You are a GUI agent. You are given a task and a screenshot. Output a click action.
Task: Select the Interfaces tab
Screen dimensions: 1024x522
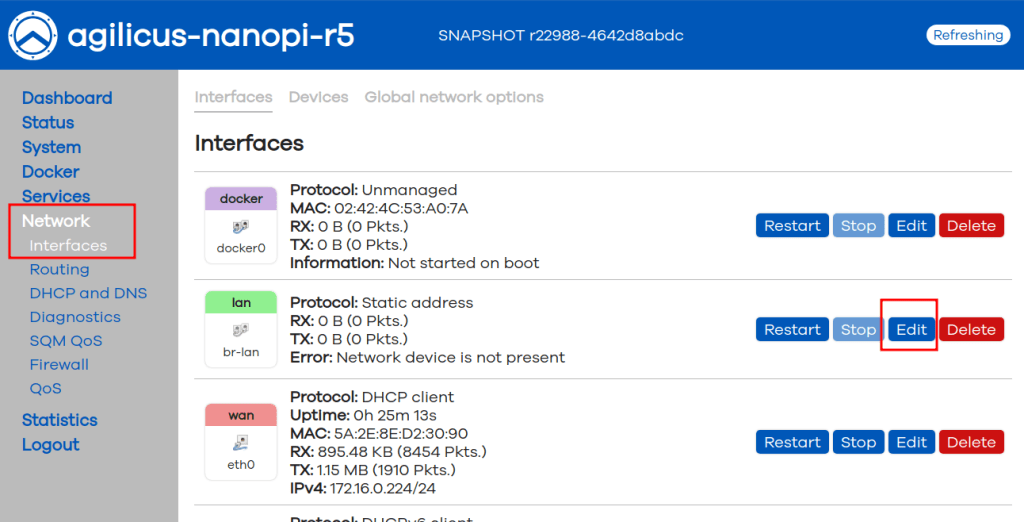pos(233,97)
